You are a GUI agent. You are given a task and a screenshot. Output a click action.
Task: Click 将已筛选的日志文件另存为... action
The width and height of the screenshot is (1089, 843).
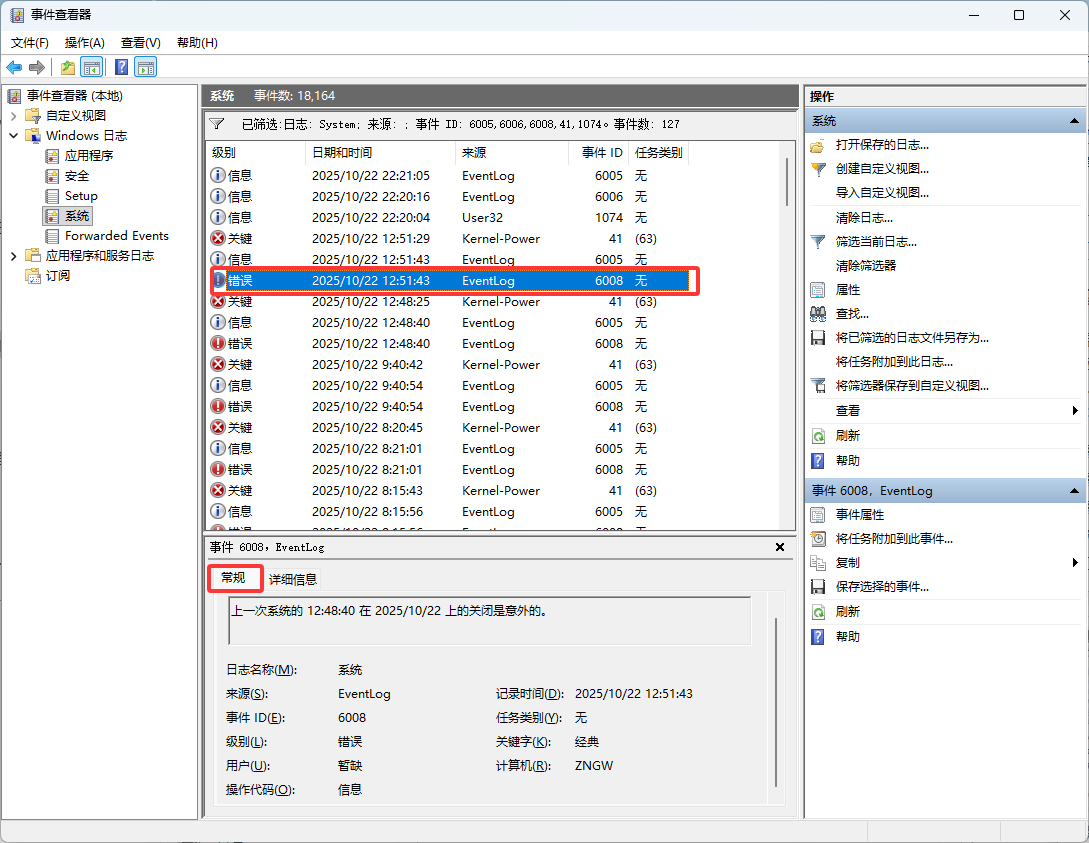click(912, 338)
